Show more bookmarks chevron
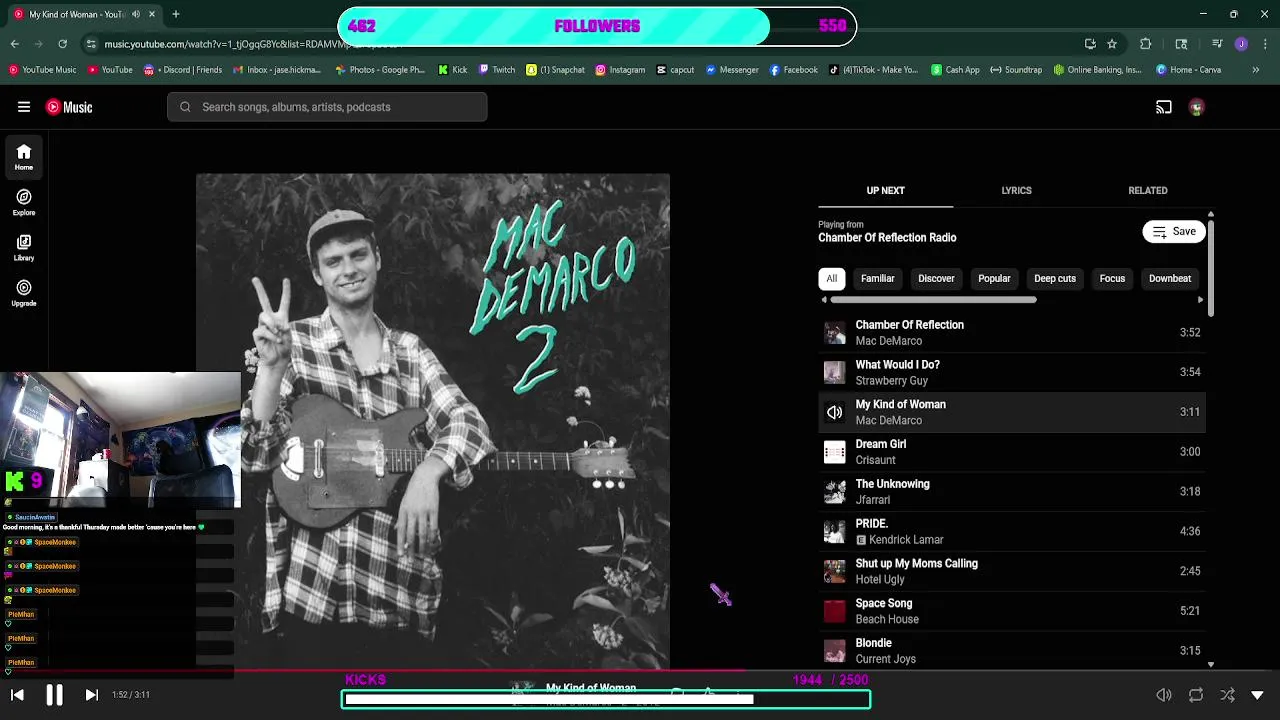Screen dimensions: 1280x720 [1256, 70]
